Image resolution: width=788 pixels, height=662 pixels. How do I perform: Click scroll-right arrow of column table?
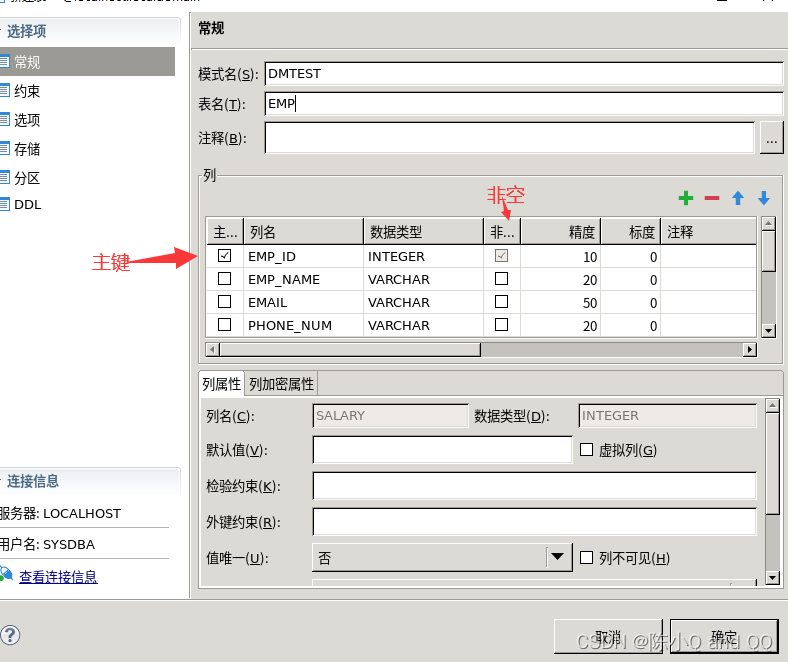[x=750, y=349]
